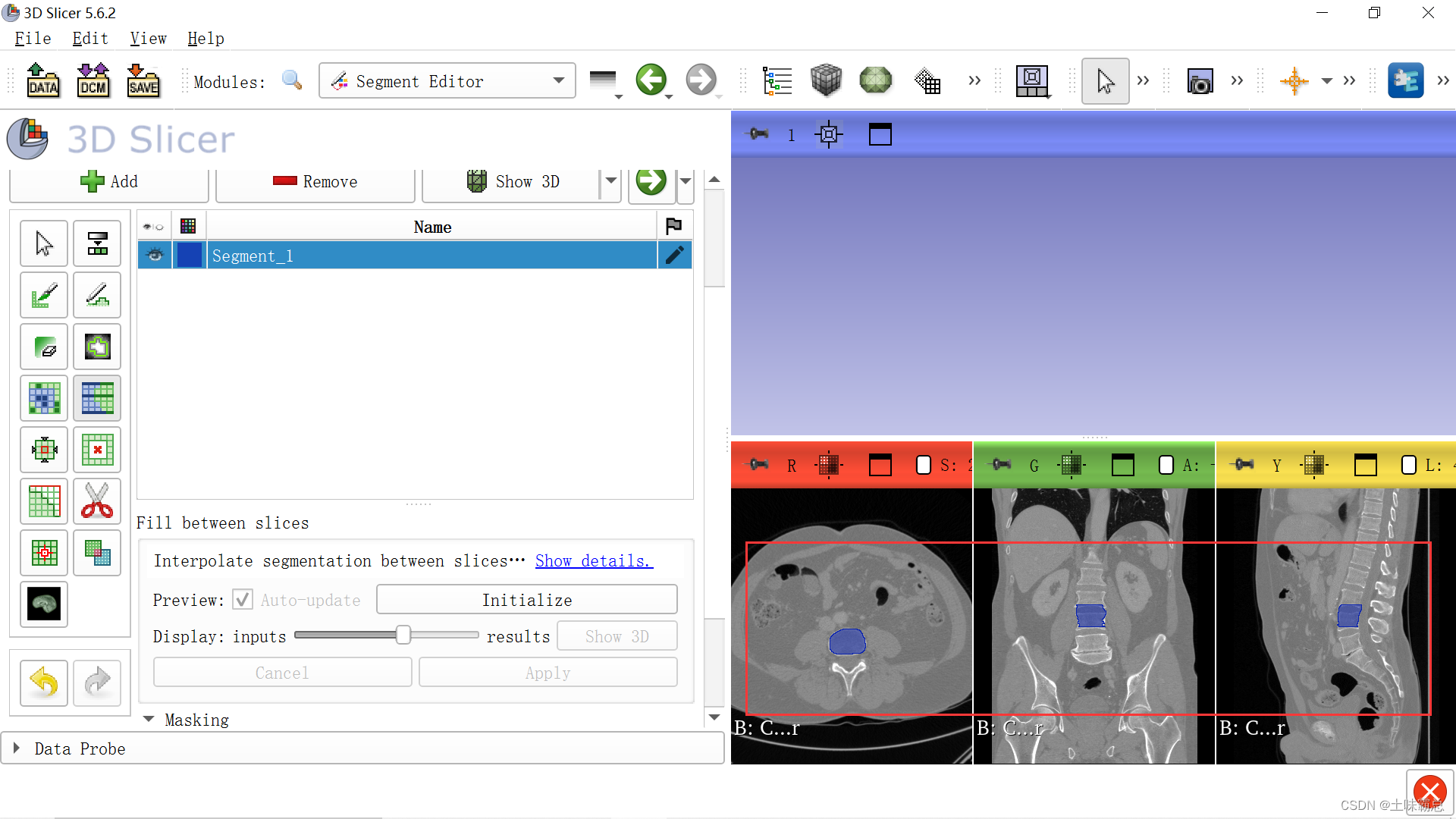Open the Modules selector dropdown
The height and width of the screenshot is (819, 1456).
click(559, 80)
